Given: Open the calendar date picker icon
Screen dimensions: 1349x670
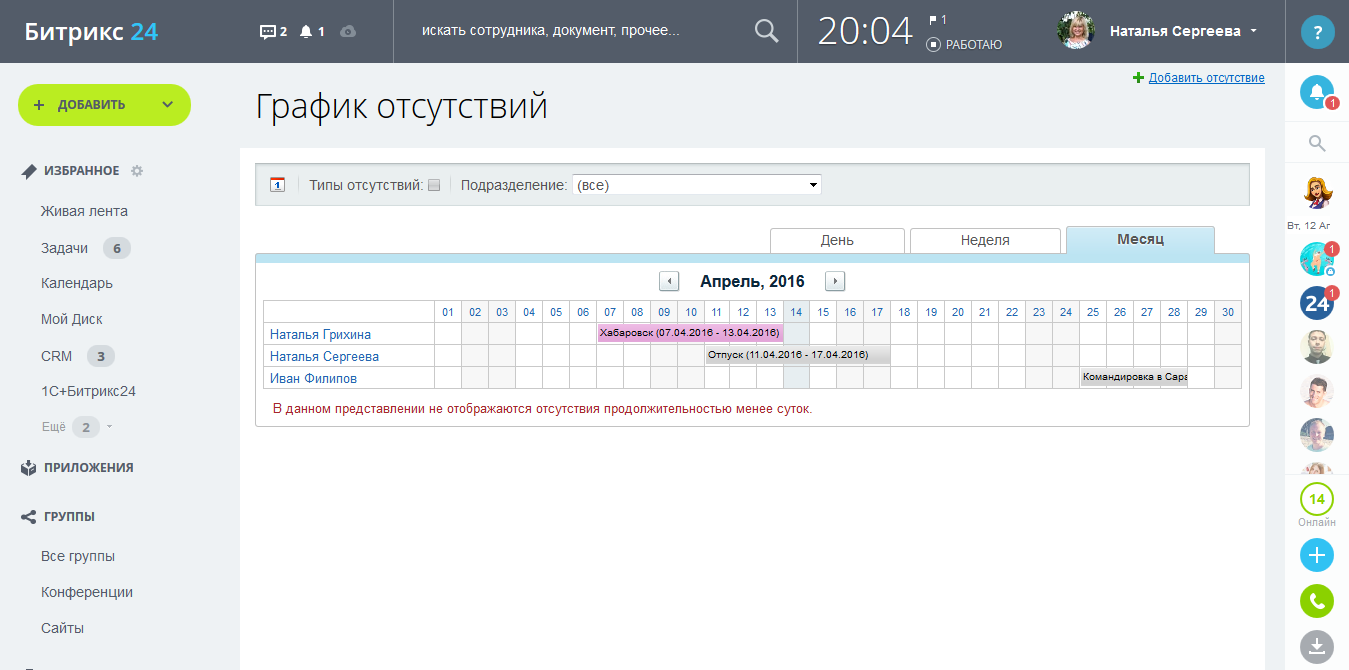Looking at the screenshot, I should click(277, 184).
